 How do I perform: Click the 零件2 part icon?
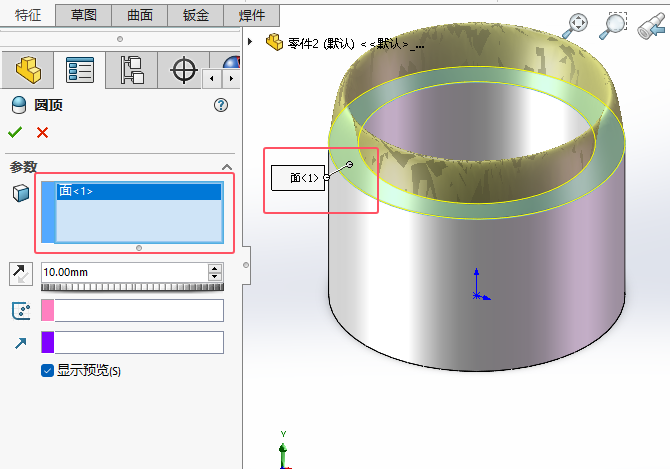coord(274,42)
